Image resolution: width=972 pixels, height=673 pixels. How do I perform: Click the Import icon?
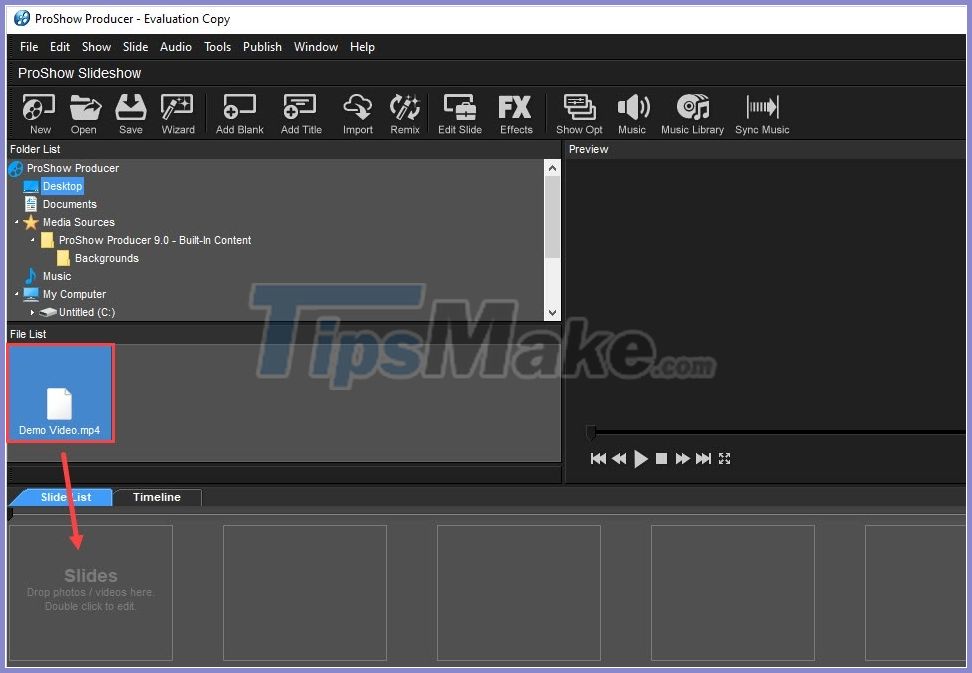[x=357, y=112]
